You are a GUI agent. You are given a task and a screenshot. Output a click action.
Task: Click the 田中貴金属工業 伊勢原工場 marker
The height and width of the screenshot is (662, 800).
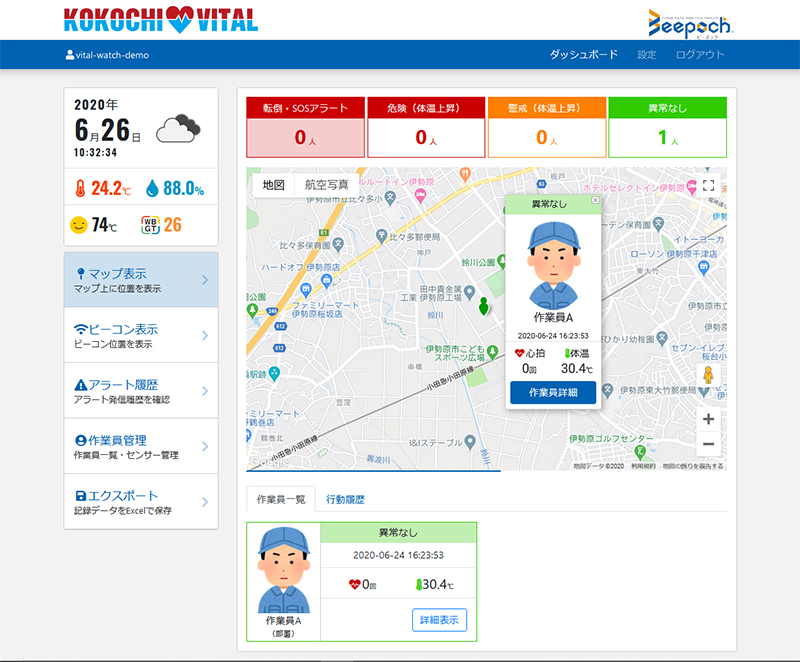click(469, 292)
